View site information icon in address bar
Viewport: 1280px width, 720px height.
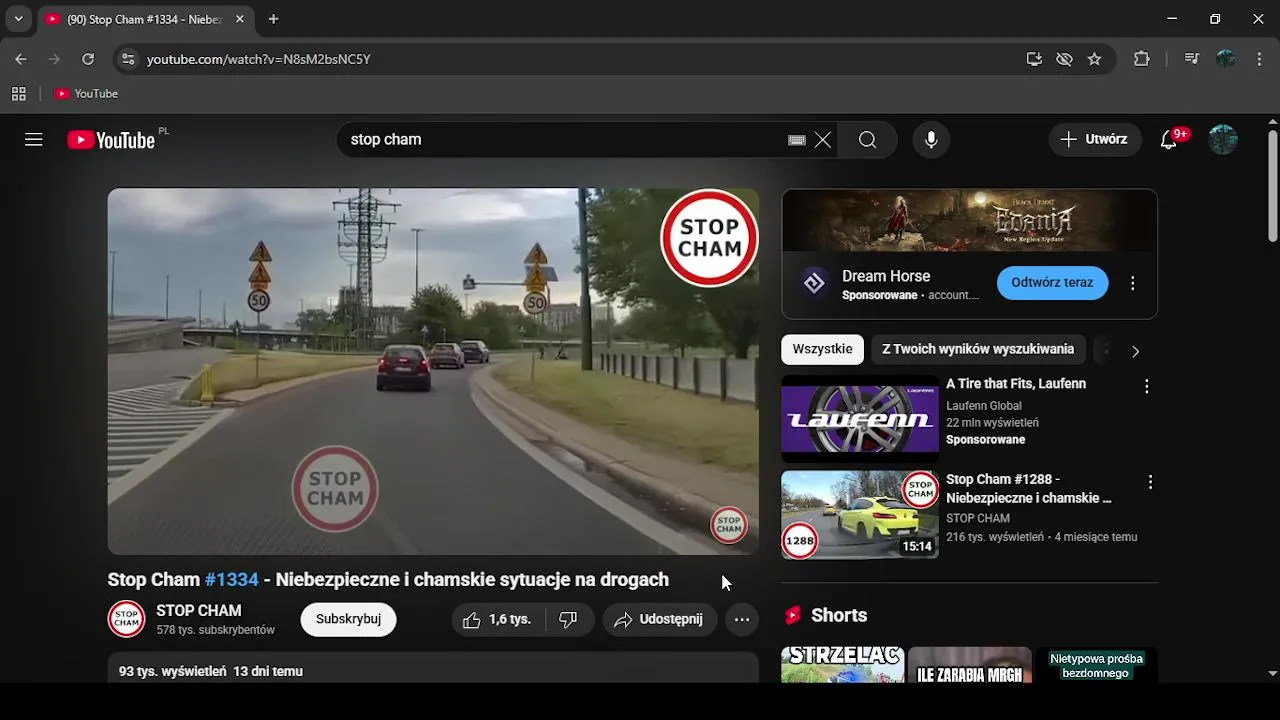click(127, 59)
